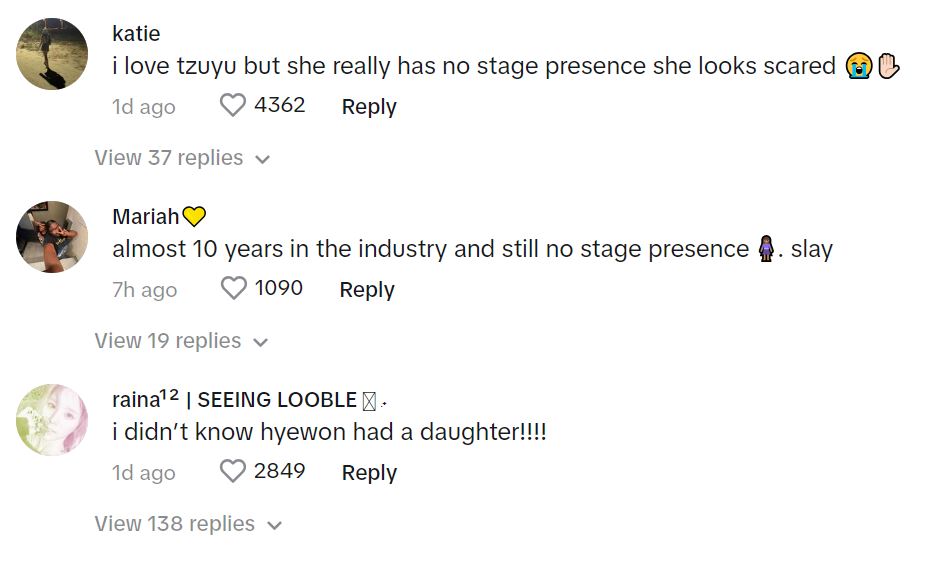Select Mariah's comment about 10 years in industry

(430, 249)
